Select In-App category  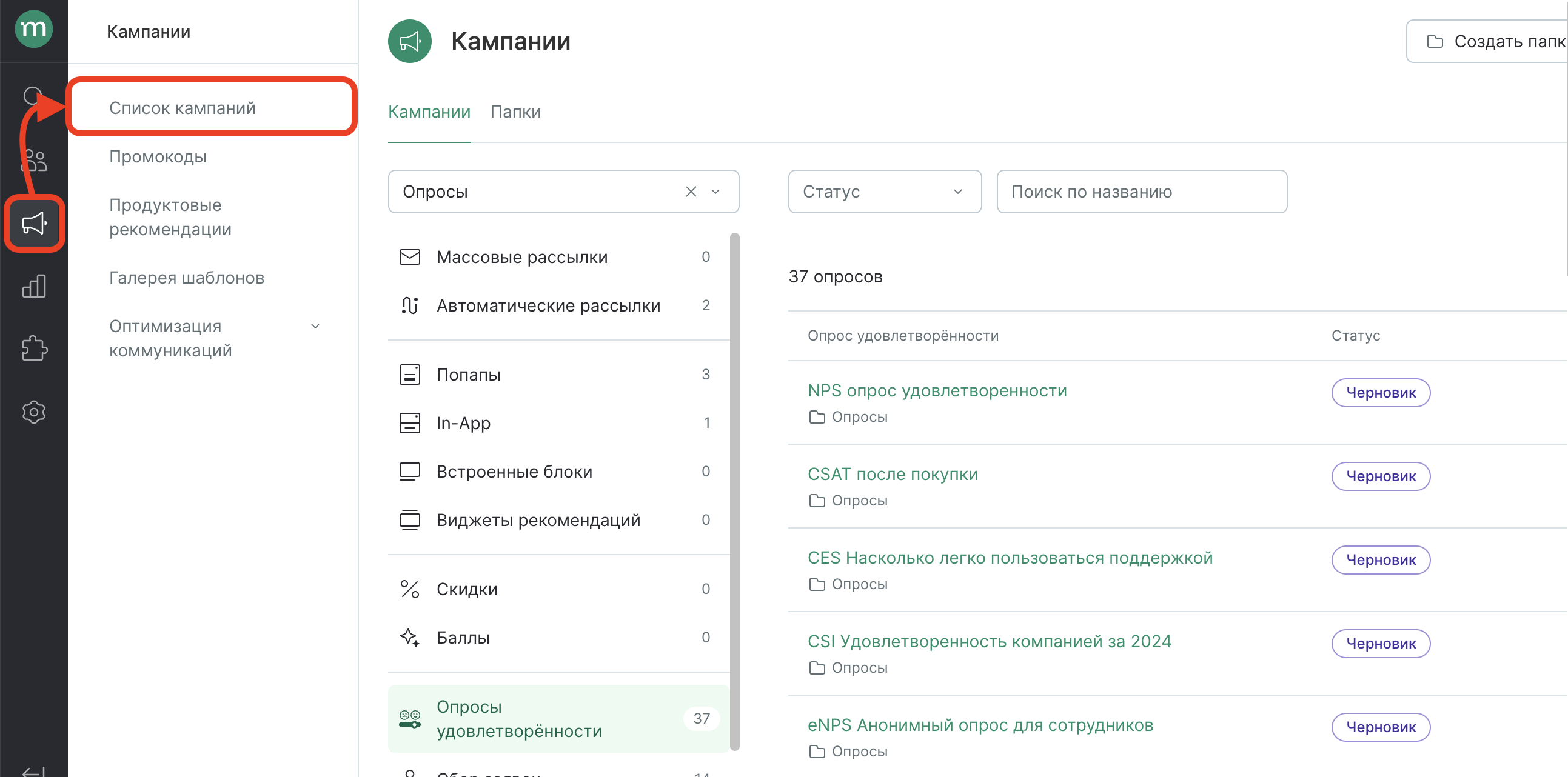(x=559, y=423)
